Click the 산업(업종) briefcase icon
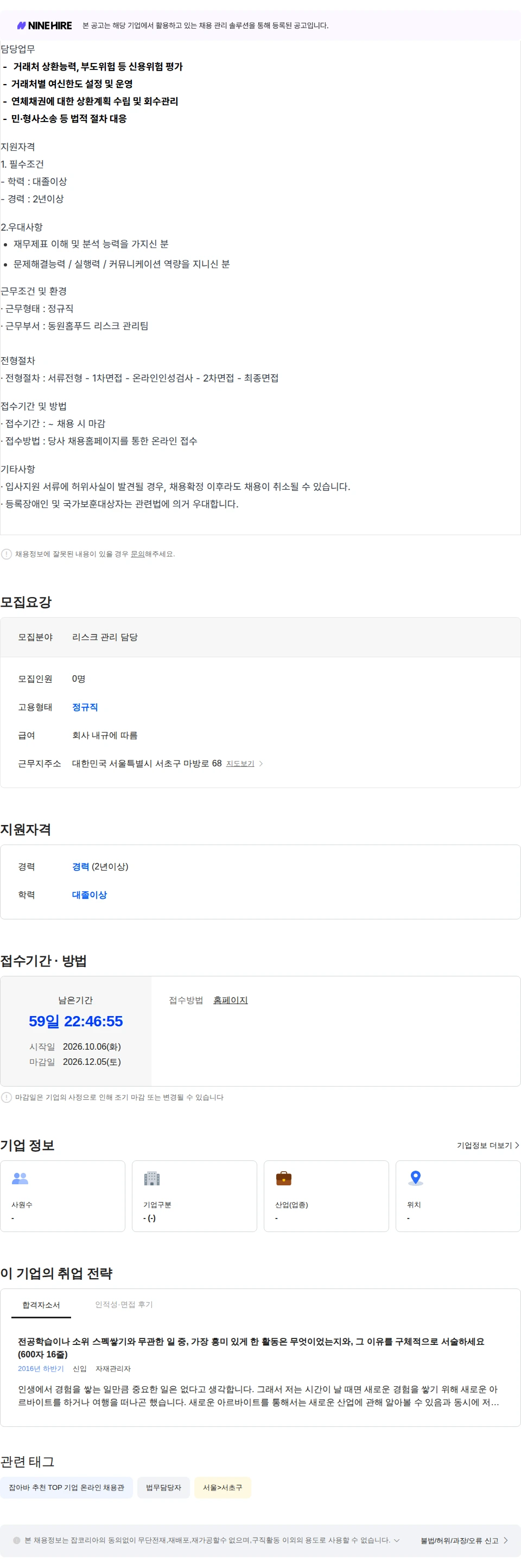 coord(284,1178)
